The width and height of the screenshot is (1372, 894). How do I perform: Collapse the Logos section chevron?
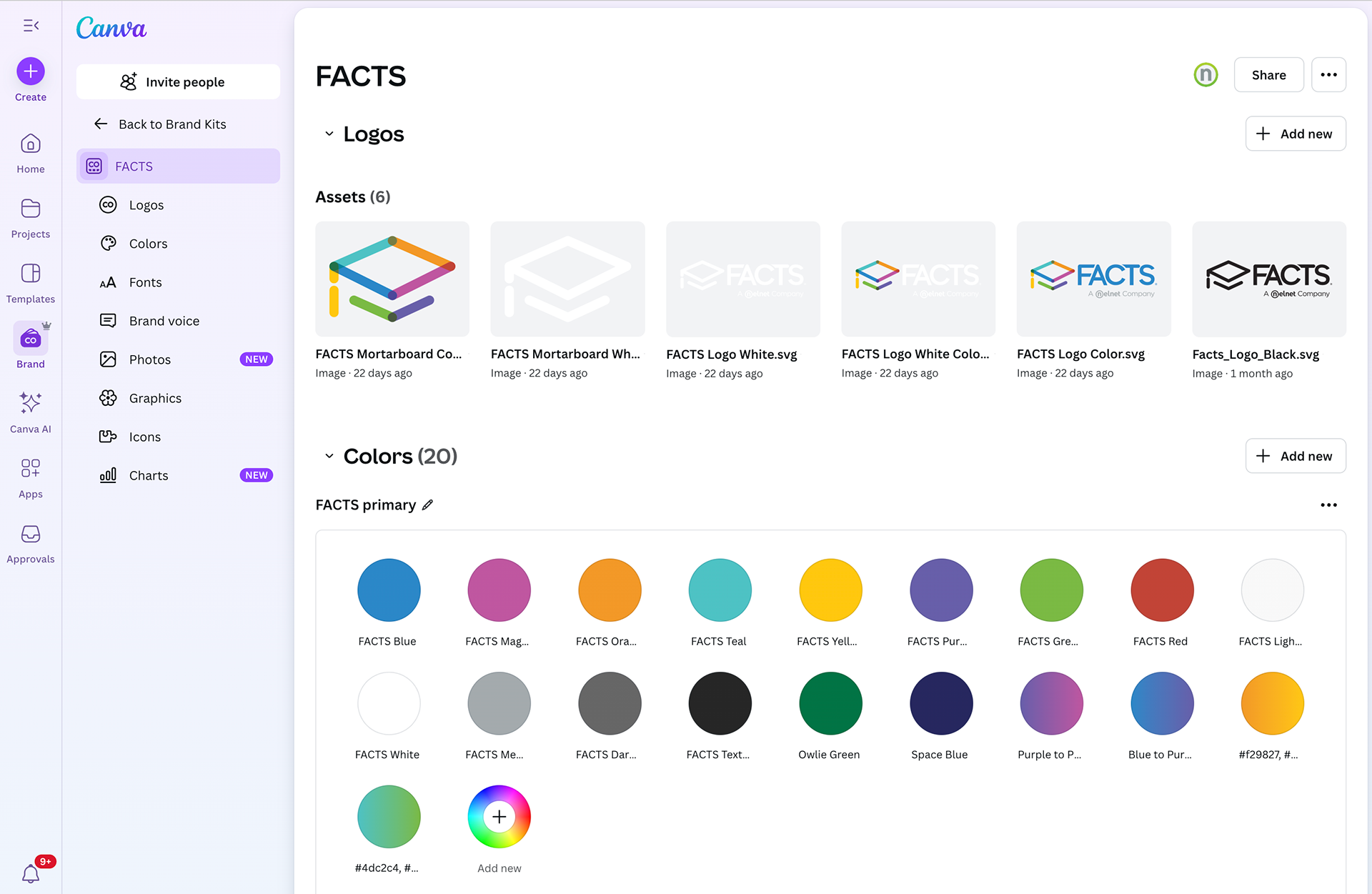(x=329, y=134)
